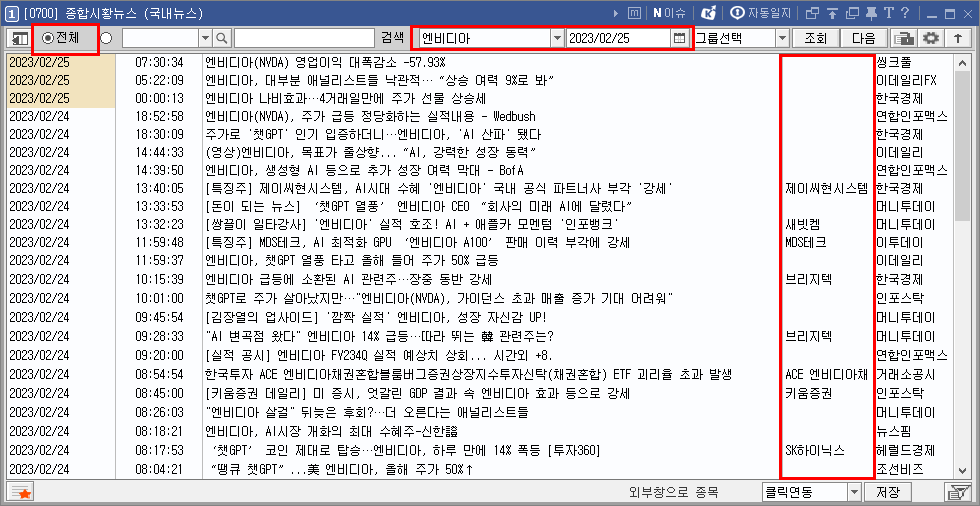Viewport: 980px width, 506px height.
Task: Open 자동일지 from title bar
Action: click(761, 12)
